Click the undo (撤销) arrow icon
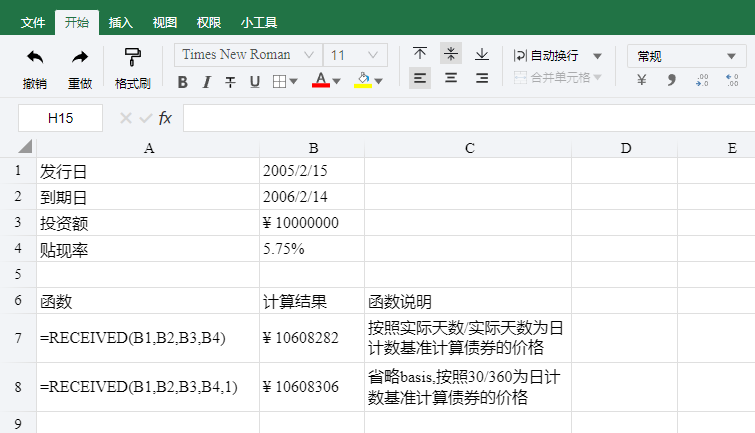755x433 pixels. 35,58
